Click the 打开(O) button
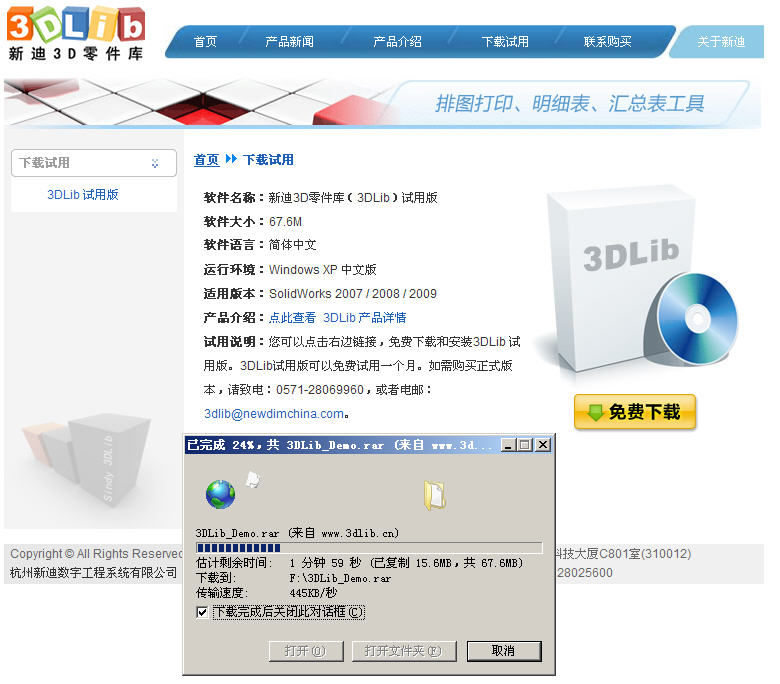 pos(306,651)
